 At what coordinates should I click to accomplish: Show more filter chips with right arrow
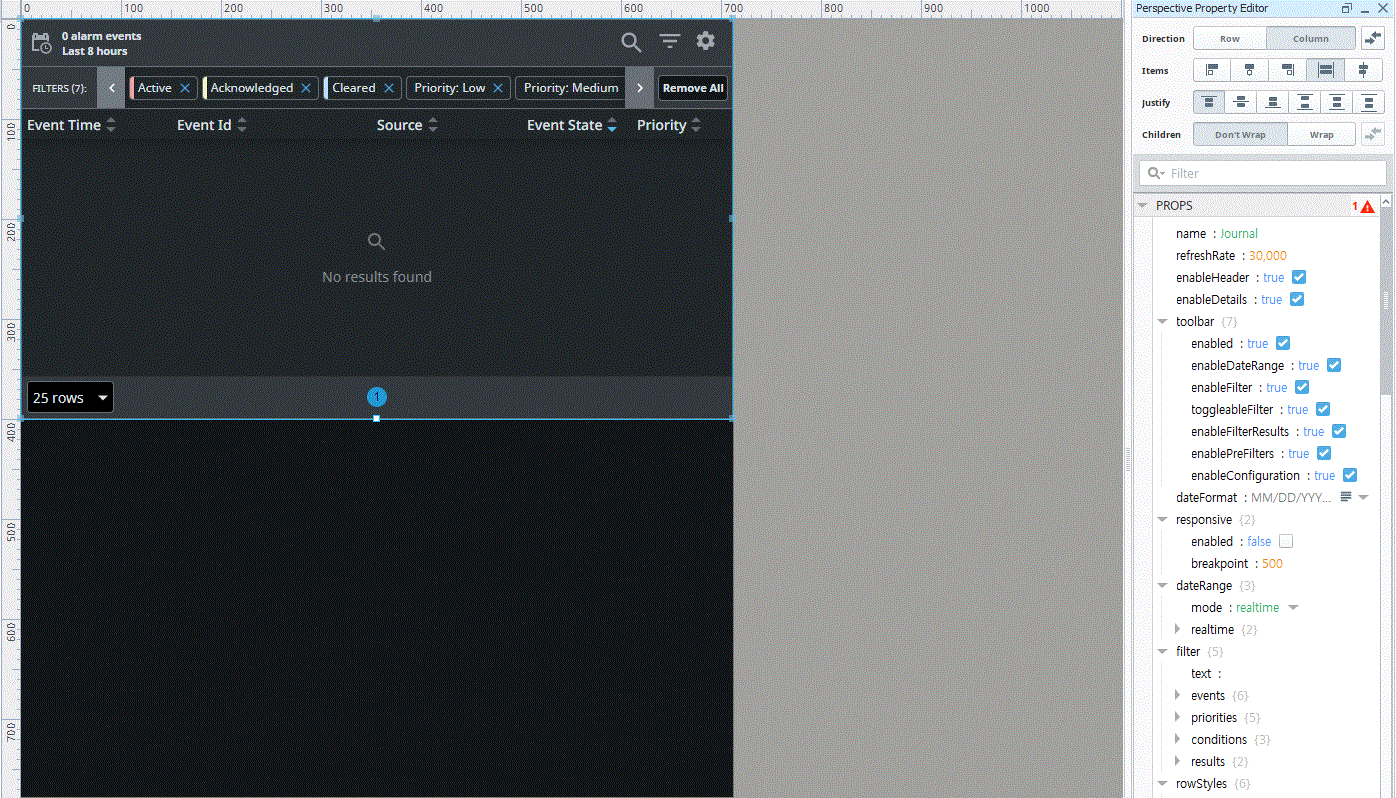pos(640,88)
